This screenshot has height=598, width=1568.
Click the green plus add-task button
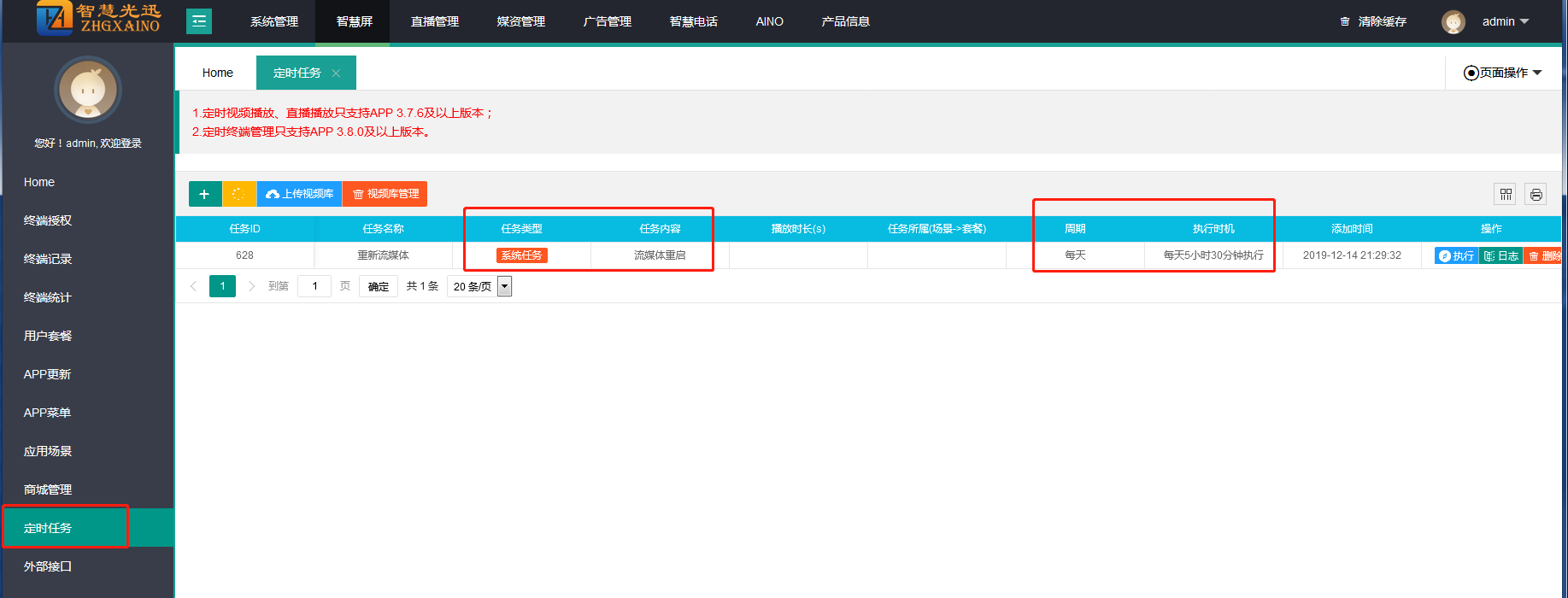204,194
